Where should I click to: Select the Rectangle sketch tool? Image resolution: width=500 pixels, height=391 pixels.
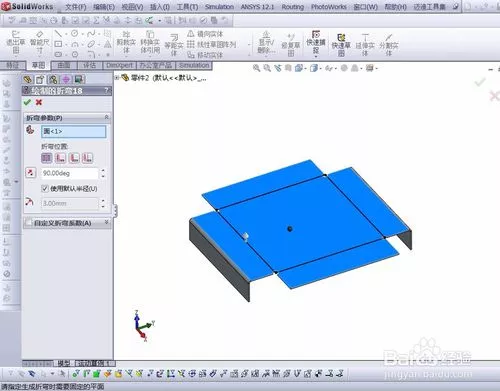[58, 44]
